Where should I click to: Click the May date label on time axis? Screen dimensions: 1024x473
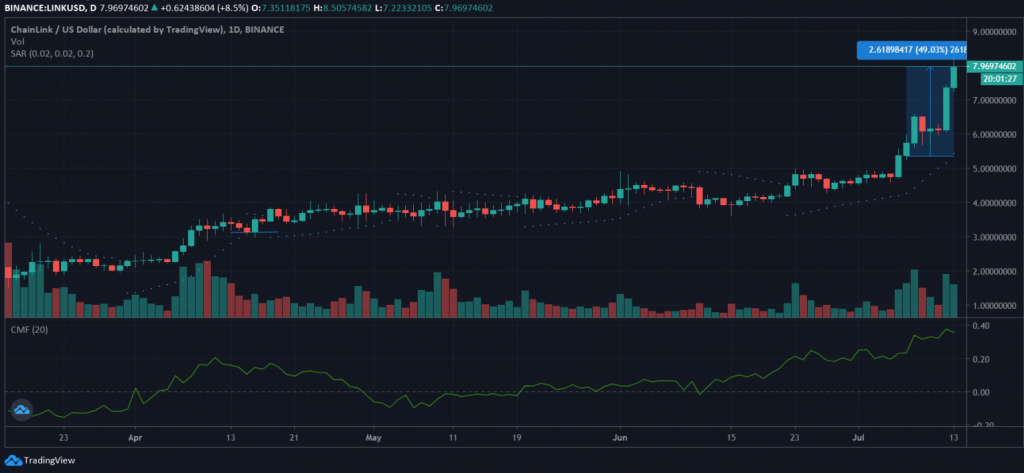point(372,438)
